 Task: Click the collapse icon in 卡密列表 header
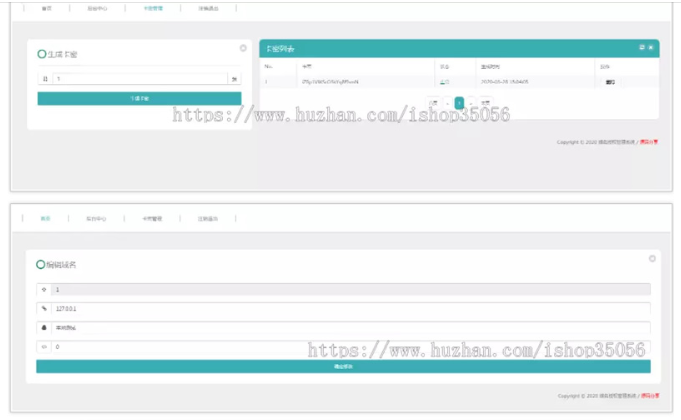click(x=642, y=47)
